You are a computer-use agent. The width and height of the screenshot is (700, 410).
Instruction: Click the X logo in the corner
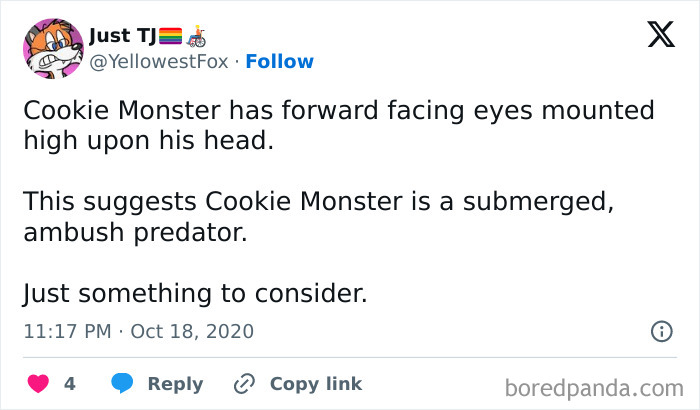pos(660,36)
